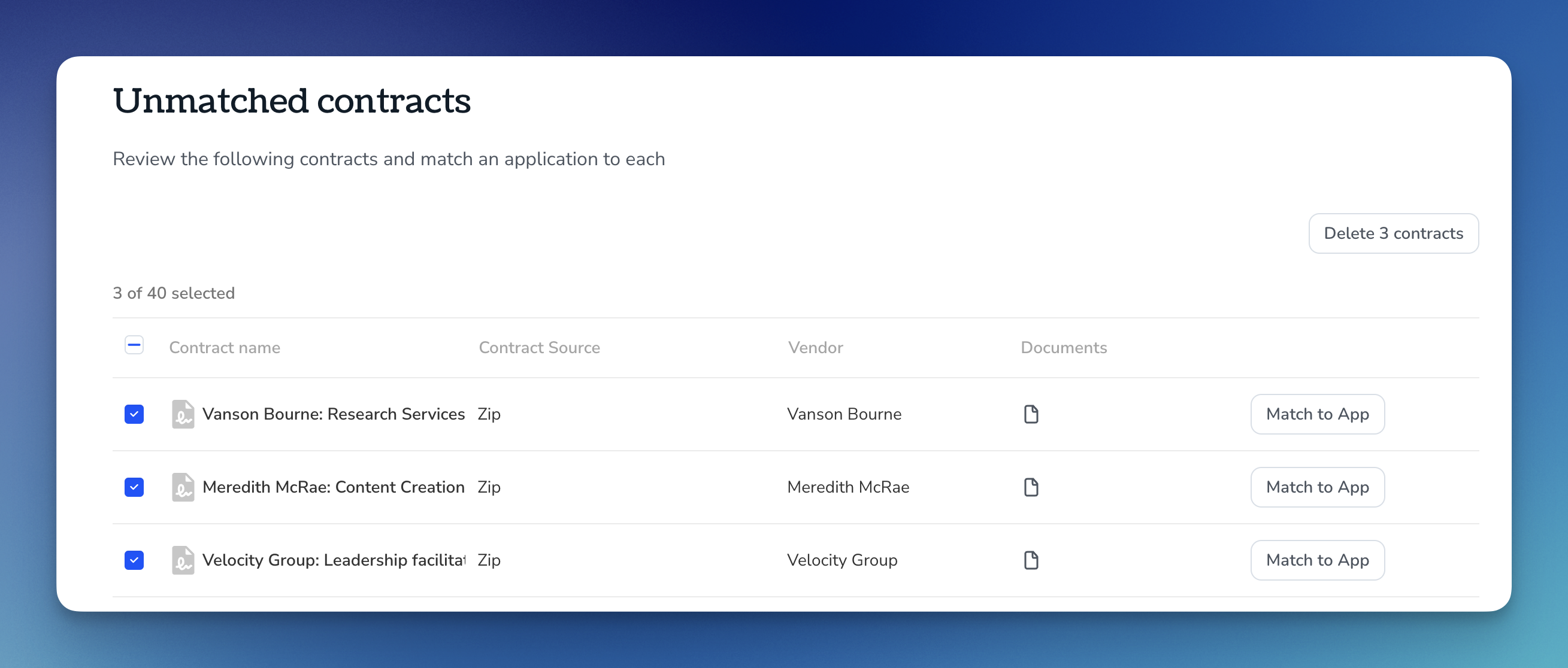Match Meredith McRae contract to an app

click(1317, 487)
